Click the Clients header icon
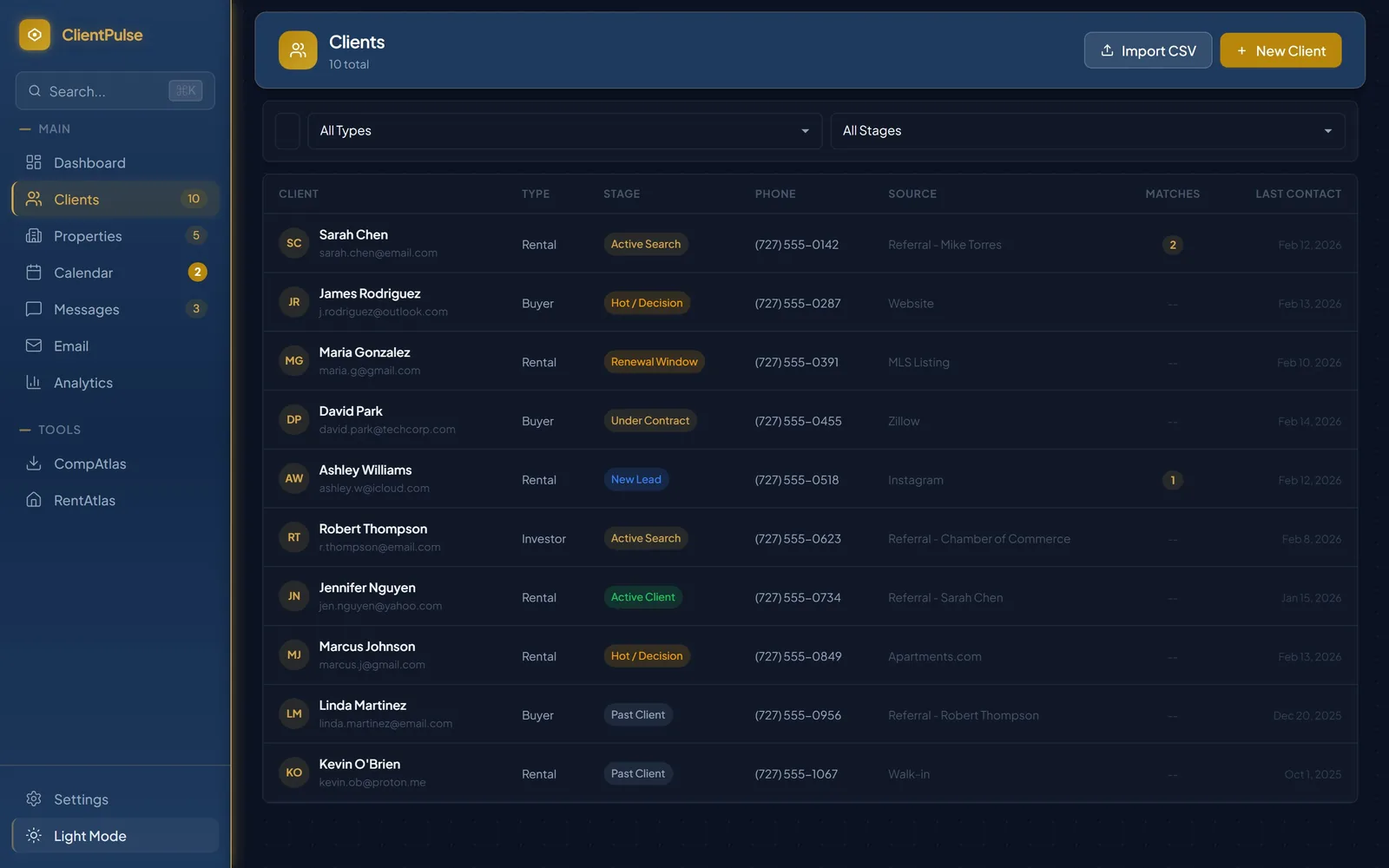Viewport: 1389px width, 868px height. (298, 50)
